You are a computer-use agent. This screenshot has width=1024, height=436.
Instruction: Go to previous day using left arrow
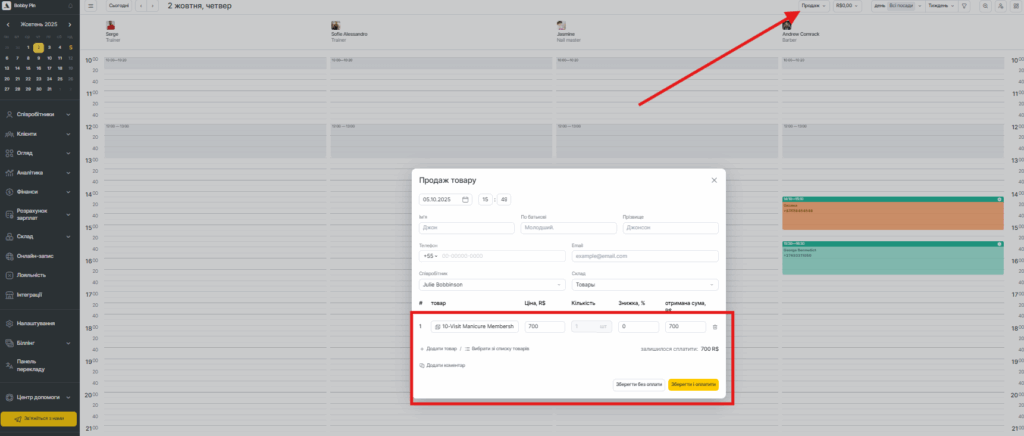pyautogui.click(x=141, y=6)
